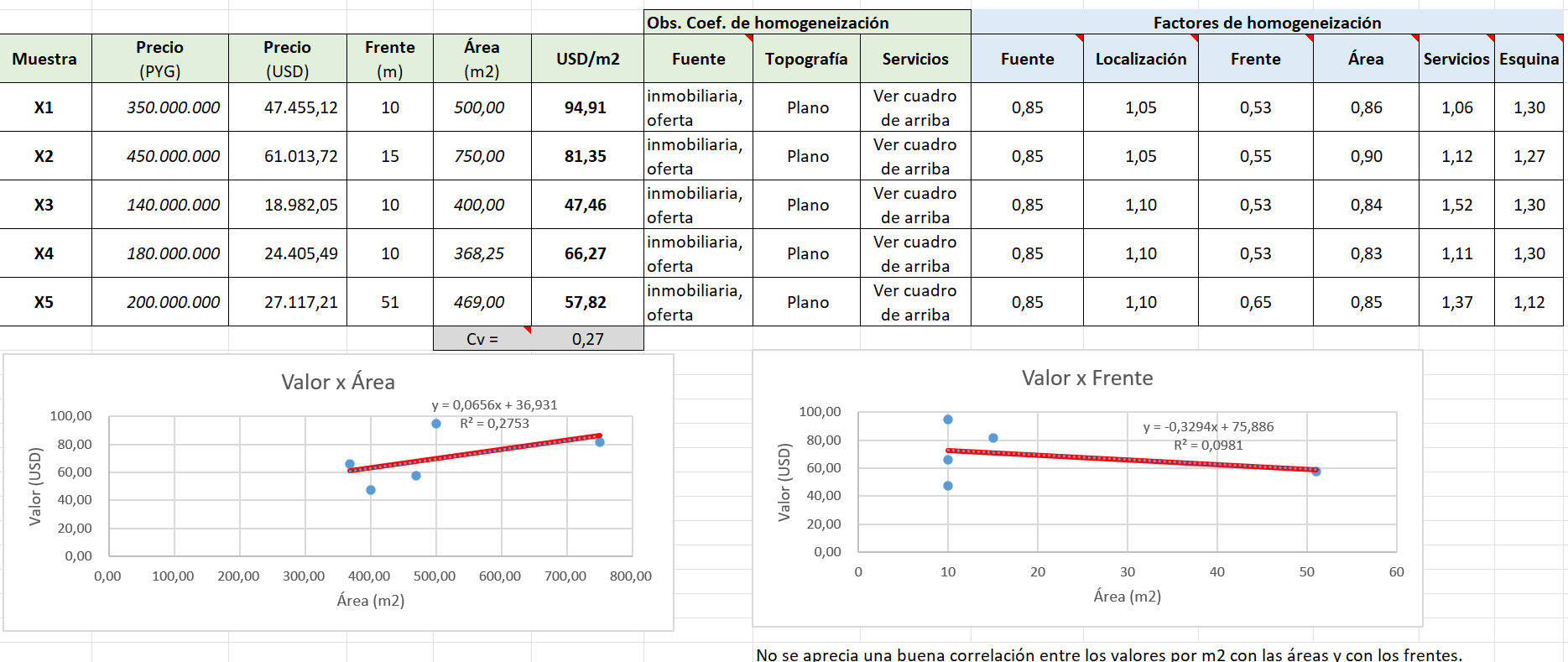
Task: Click the USD/m2 value 94,91
Action: click(x=586, y=107)
